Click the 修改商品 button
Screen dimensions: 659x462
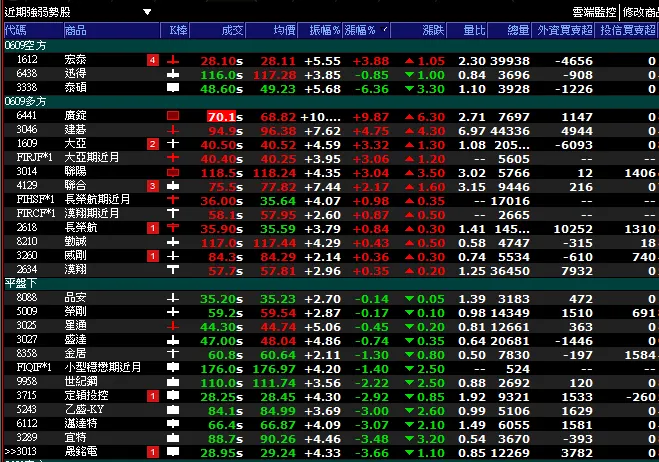[x=641, y=12]
